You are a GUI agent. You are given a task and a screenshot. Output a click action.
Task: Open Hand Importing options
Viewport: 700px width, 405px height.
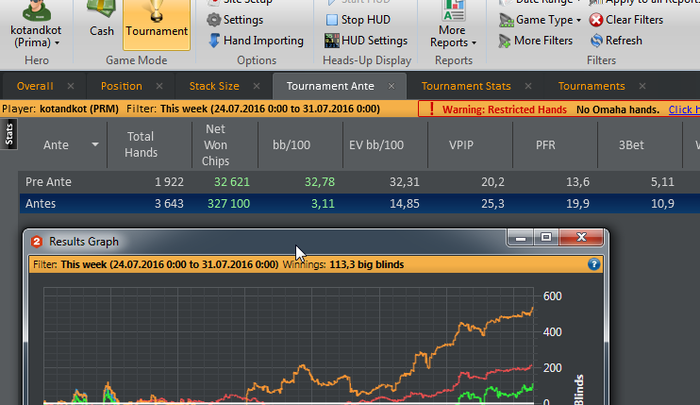[x=256, y=41]
